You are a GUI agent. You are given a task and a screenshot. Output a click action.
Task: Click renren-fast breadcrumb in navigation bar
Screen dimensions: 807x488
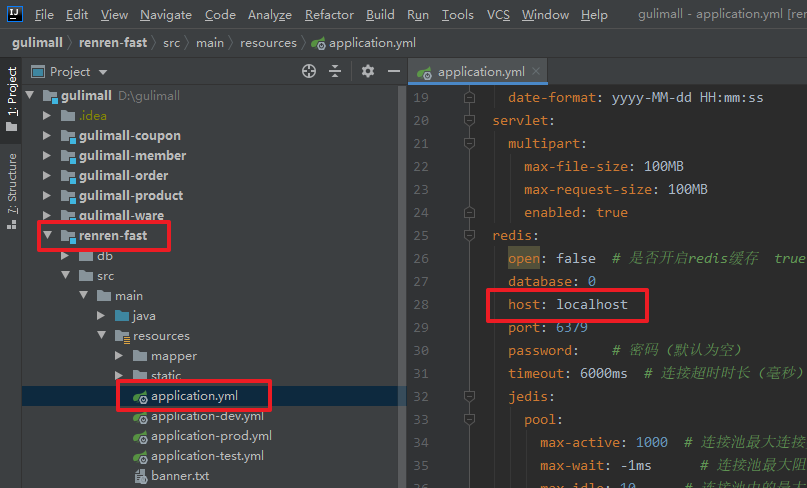[113, 43]
